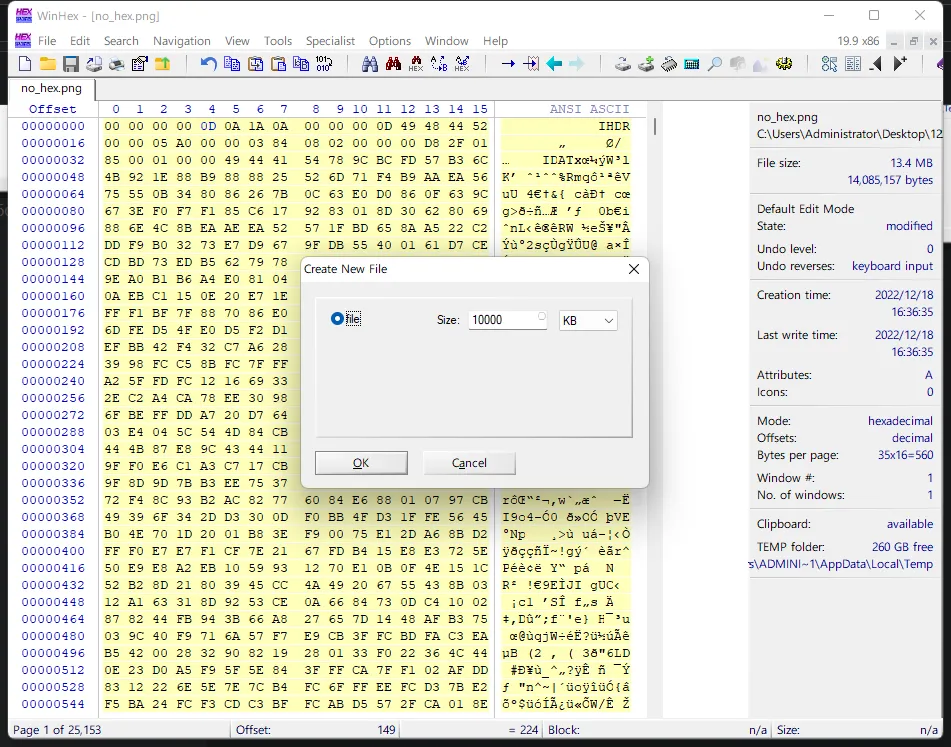
Task: Click the Undo arrow toolbar icon
Action: [x=208, y=64]
